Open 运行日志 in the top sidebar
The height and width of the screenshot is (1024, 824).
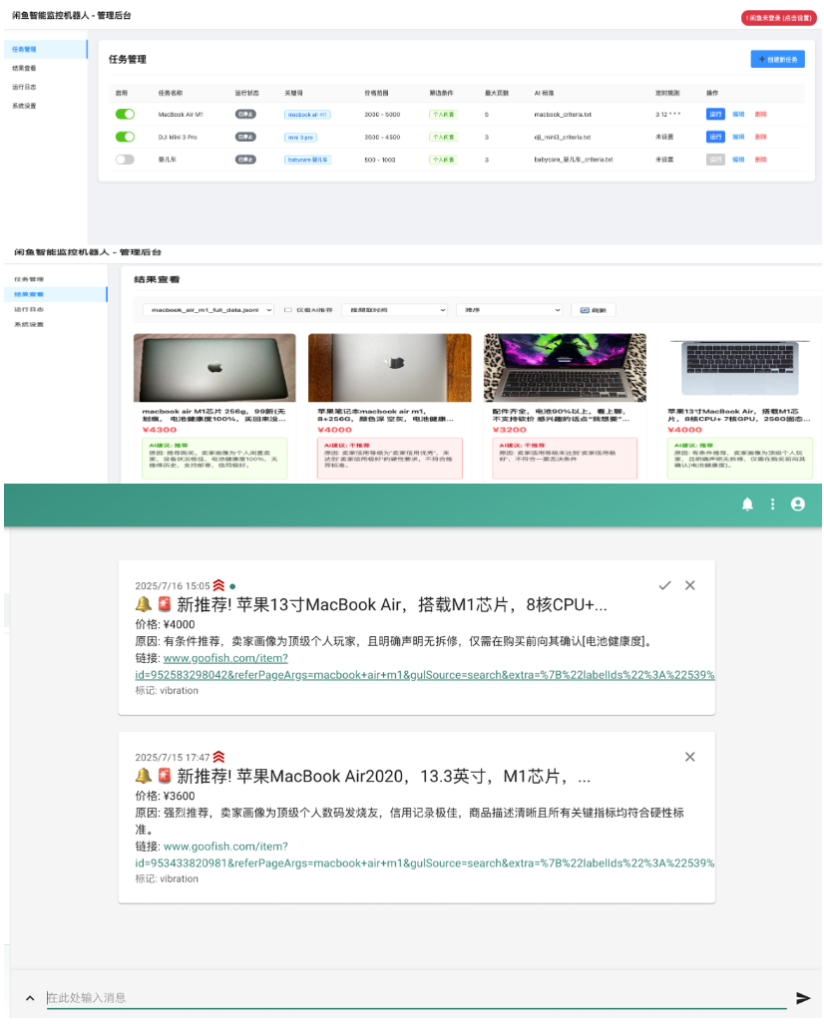[24, 86]
